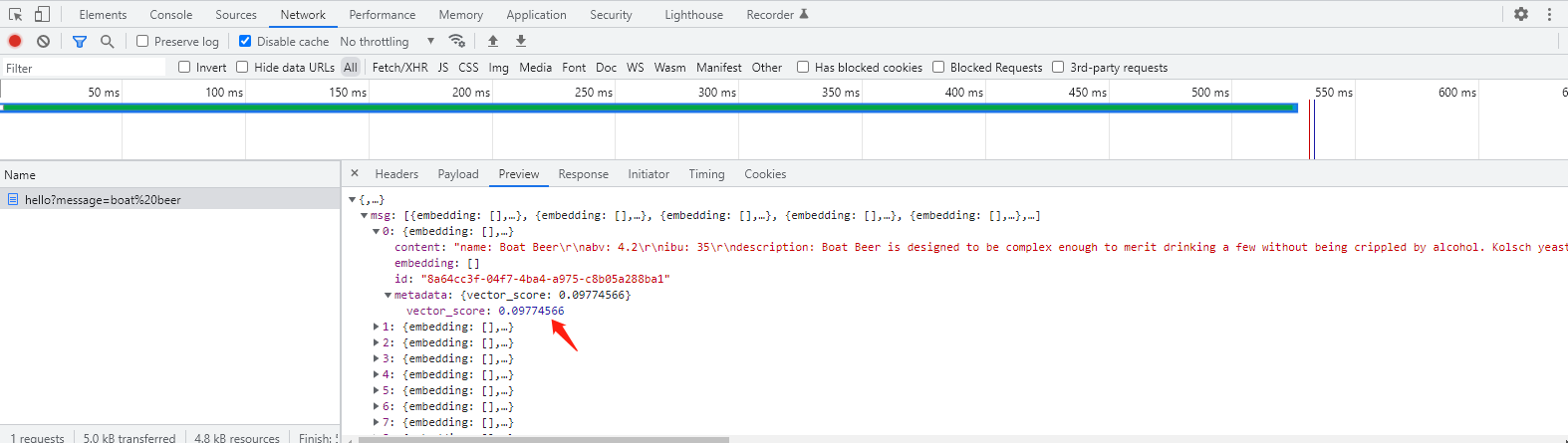Enable Preserve log checkbox
1568x443 pixels.
point(142,41)
